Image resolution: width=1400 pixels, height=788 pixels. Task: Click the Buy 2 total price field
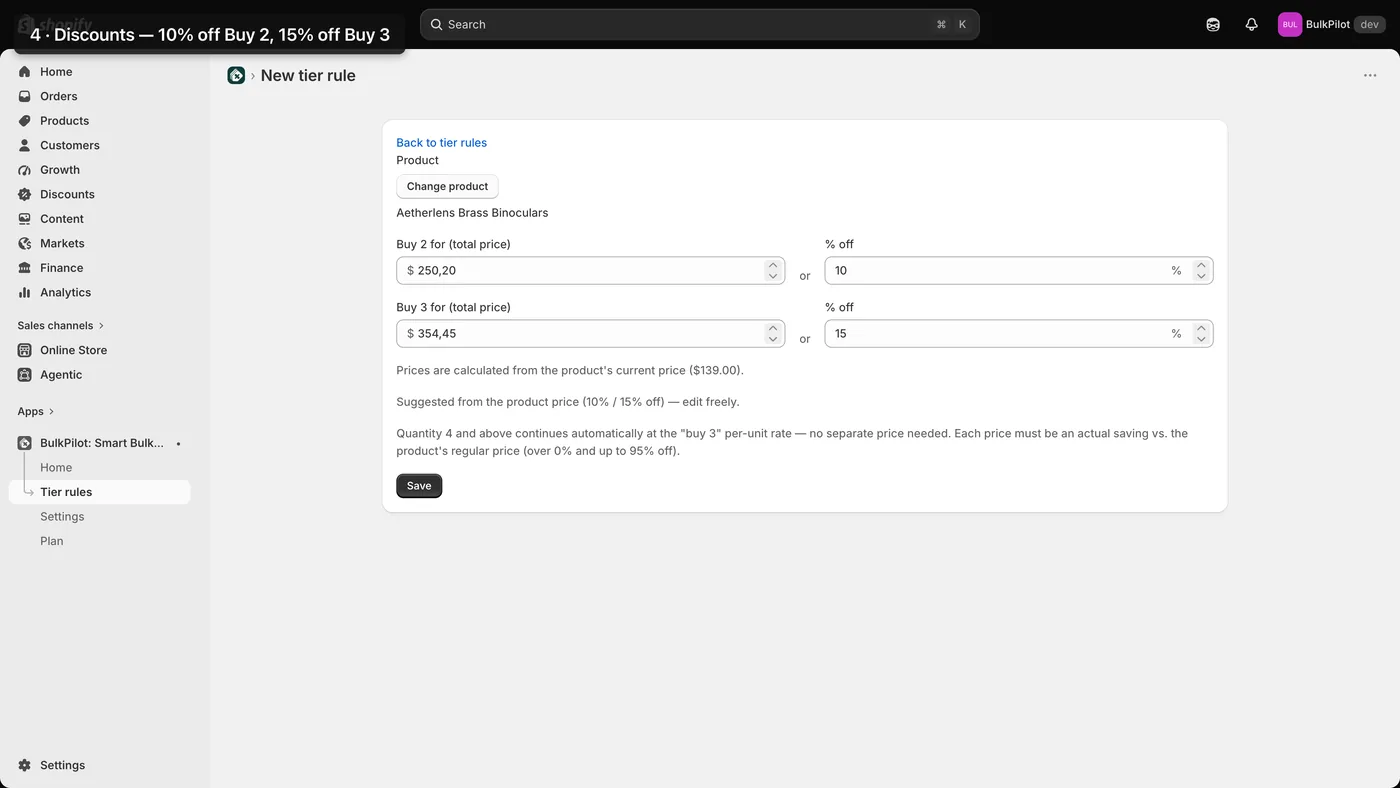(590, 271)
